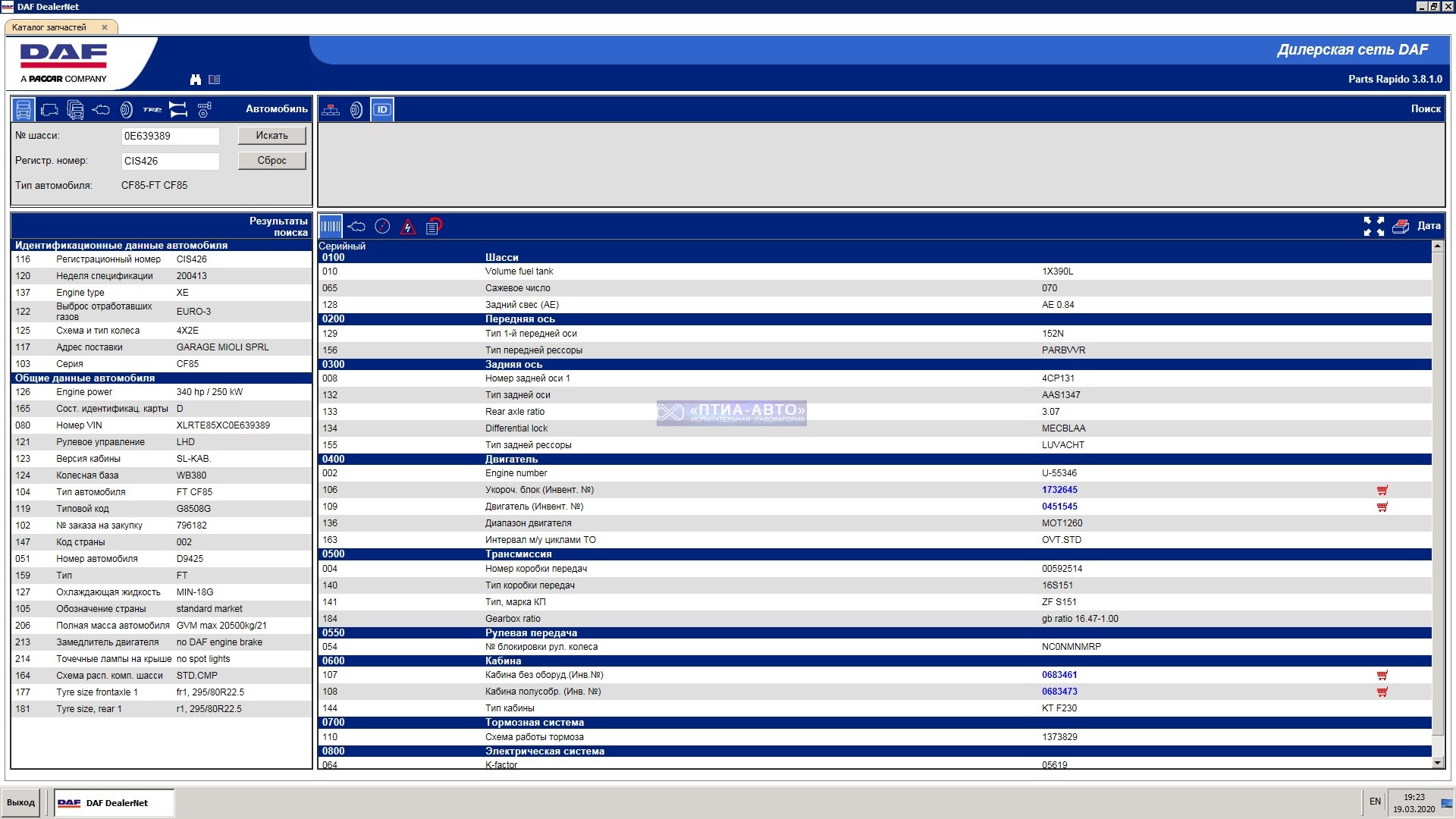The width and height of the screenshot is (1456, 819).
Task: Open part number link 1732645
Action: pyautogui.click(x=1059, y=490)
